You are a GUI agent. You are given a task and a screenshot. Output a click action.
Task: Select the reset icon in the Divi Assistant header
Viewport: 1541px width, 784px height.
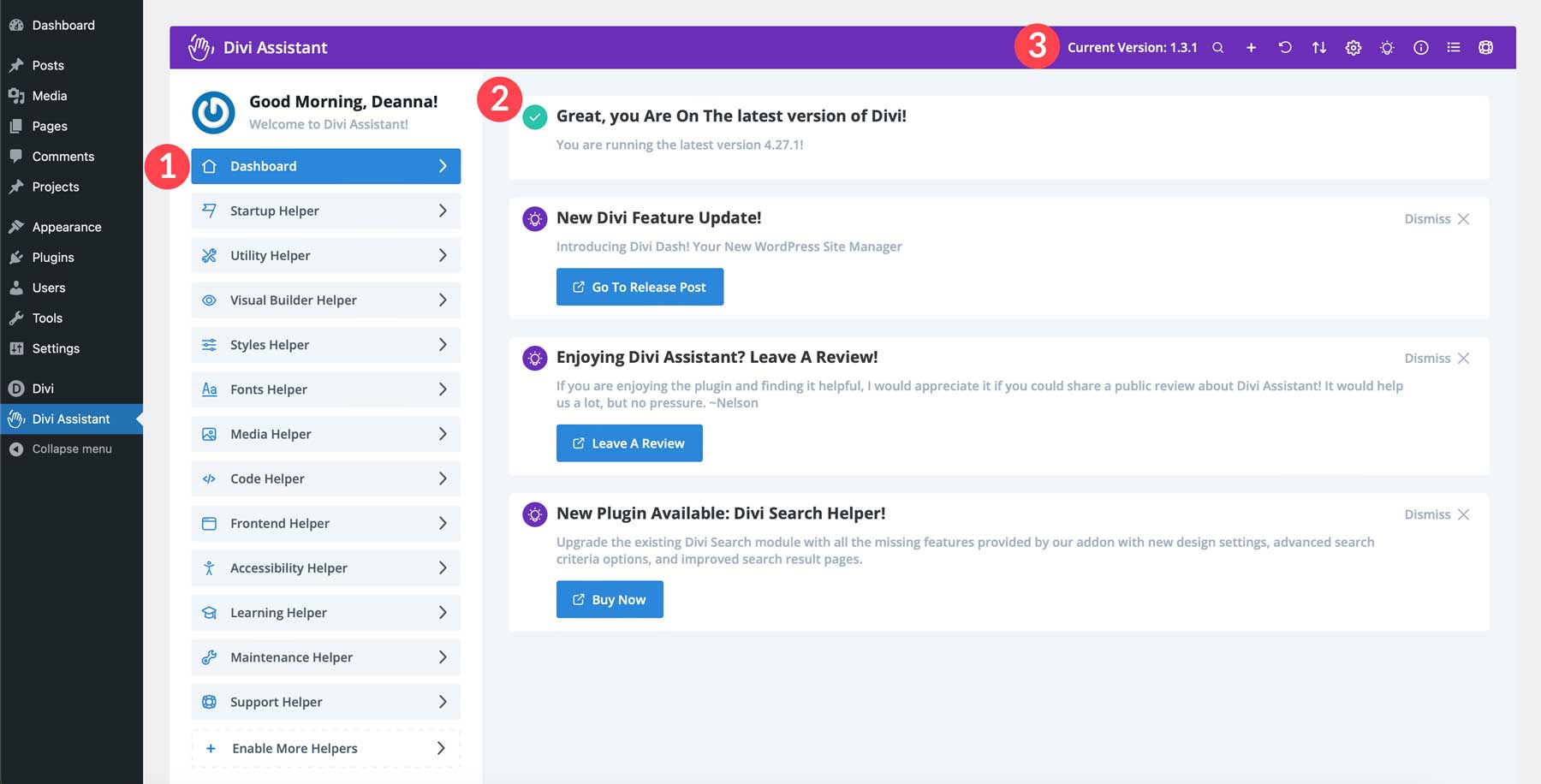[1284, 47]
